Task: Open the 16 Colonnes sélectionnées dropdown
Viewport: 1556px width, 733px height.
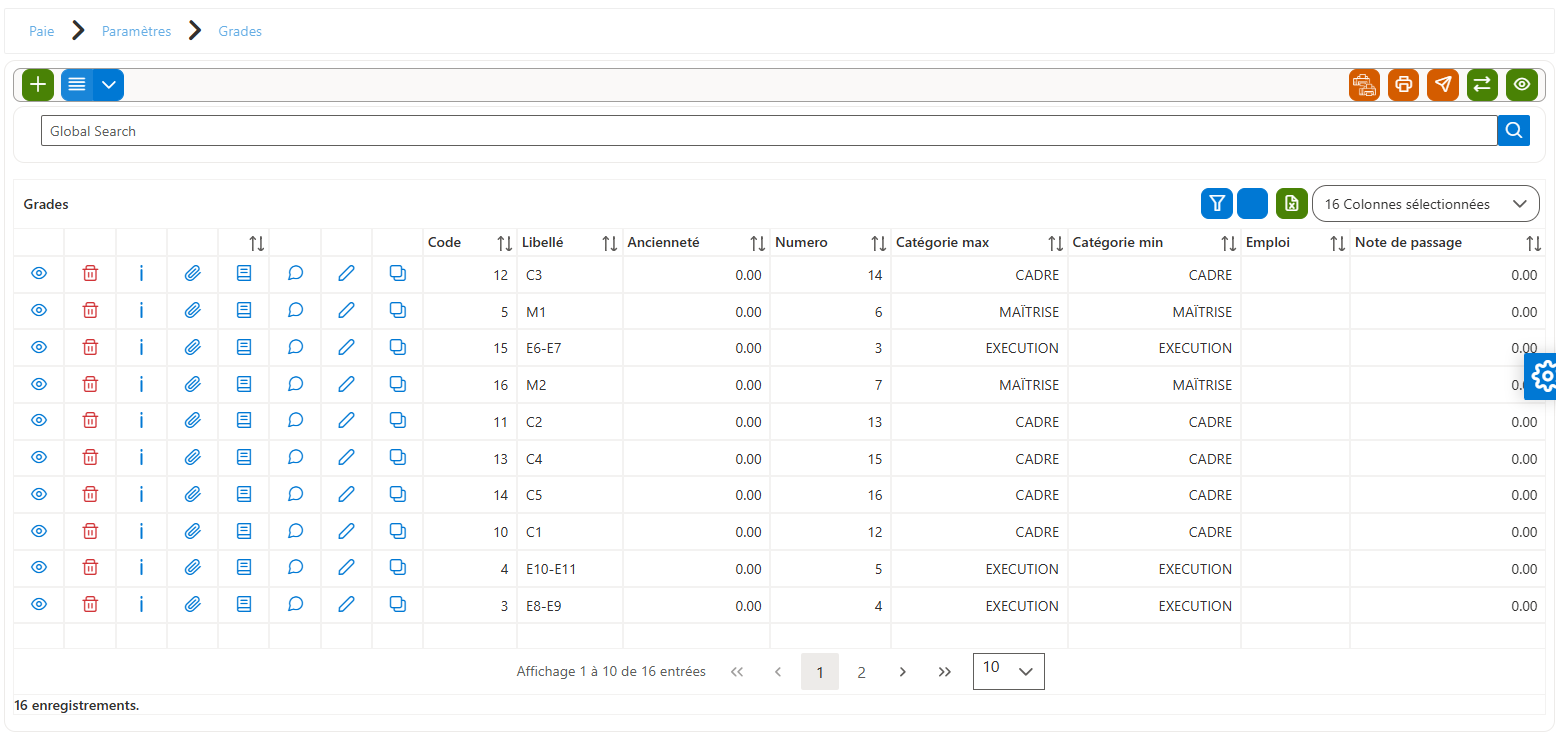Action: pos(1425,204)
